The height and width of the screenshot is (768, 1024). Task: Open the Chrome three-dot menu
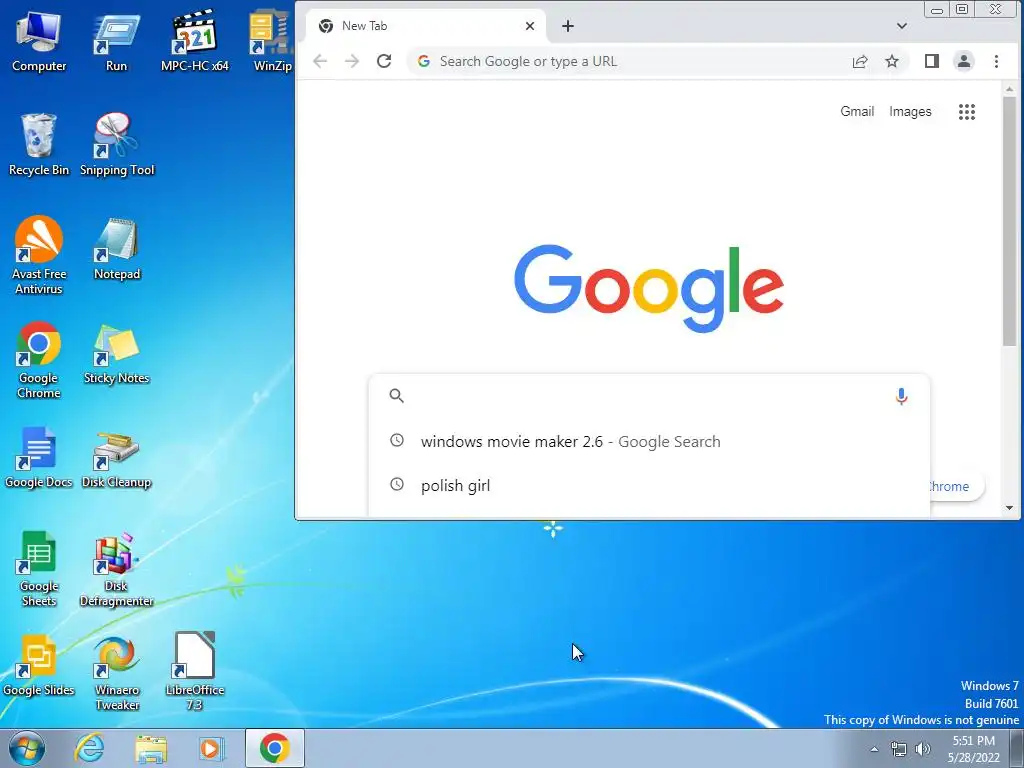pyautogui.click(x=996, y=61)
